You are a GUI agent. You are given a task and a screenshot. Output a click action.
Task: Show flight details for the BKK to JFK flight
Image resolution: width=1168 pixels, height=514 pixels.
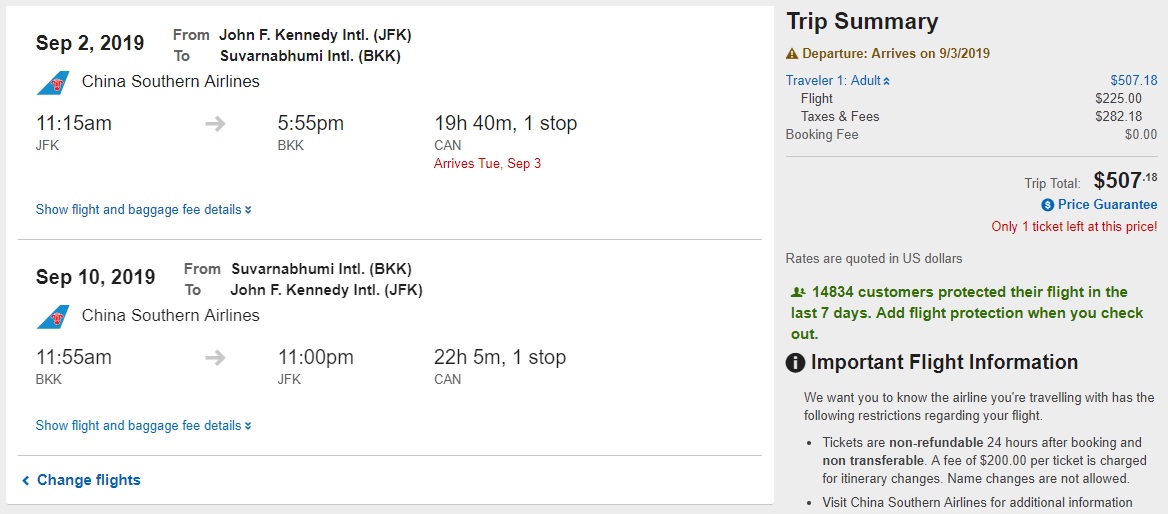coord(143,426)
